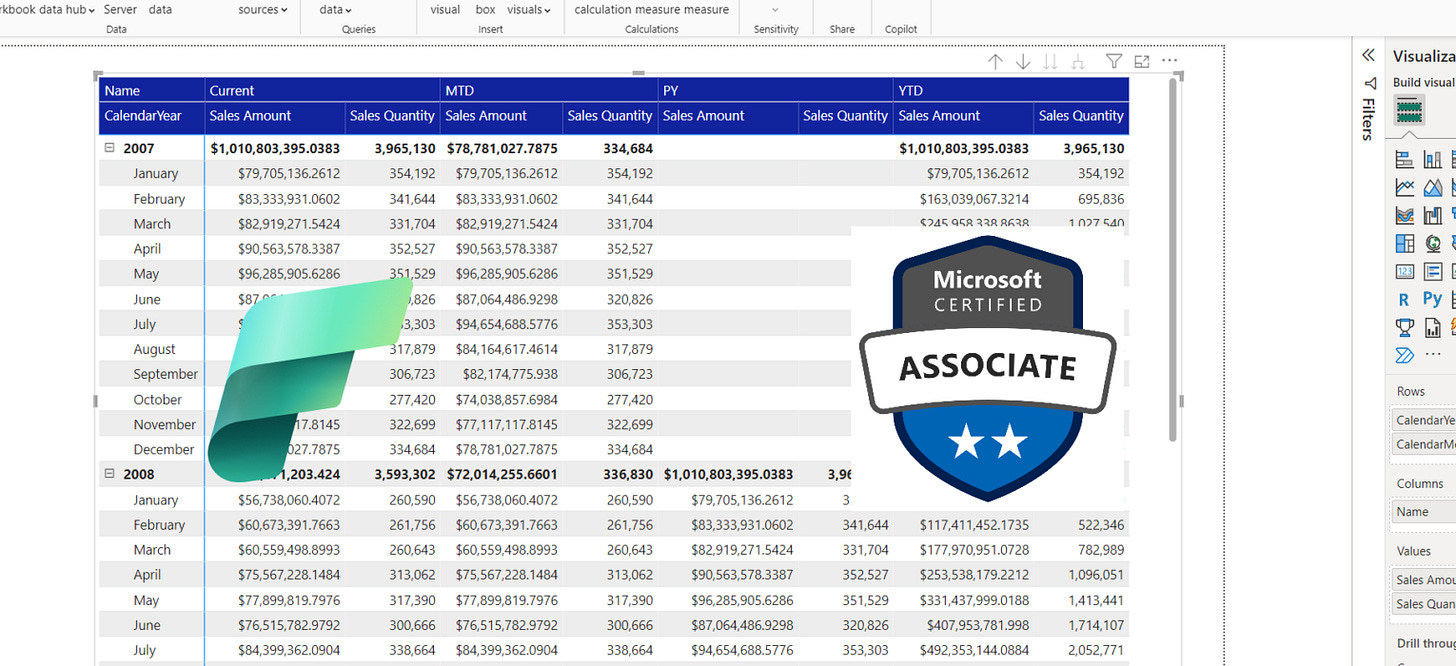Click the Current column group header
Screen dimensions: 1456x666
click(x=322, y=90)
